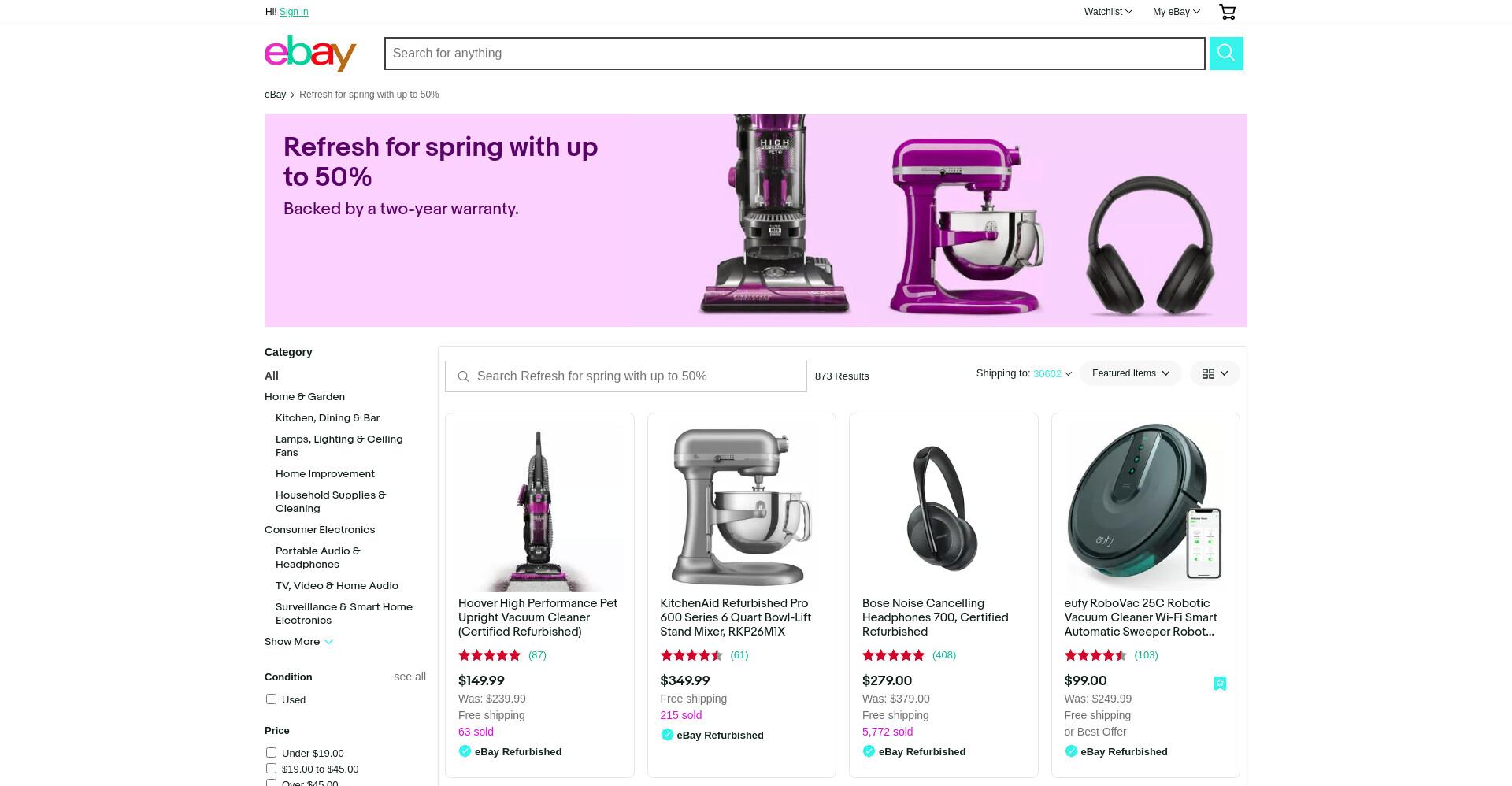Image resolution: width=1512 pixels, height=786 pixels.
Task: Select the $19.00 to $45.00 checkbox
Action: (271, 769)
